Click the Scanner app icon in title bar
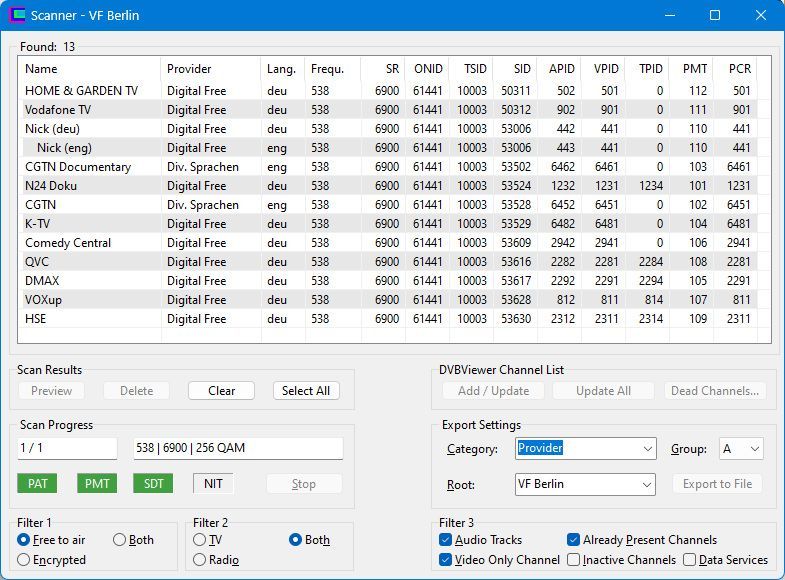The height and width of the screenshot is (580, 785). coord(17,15)
